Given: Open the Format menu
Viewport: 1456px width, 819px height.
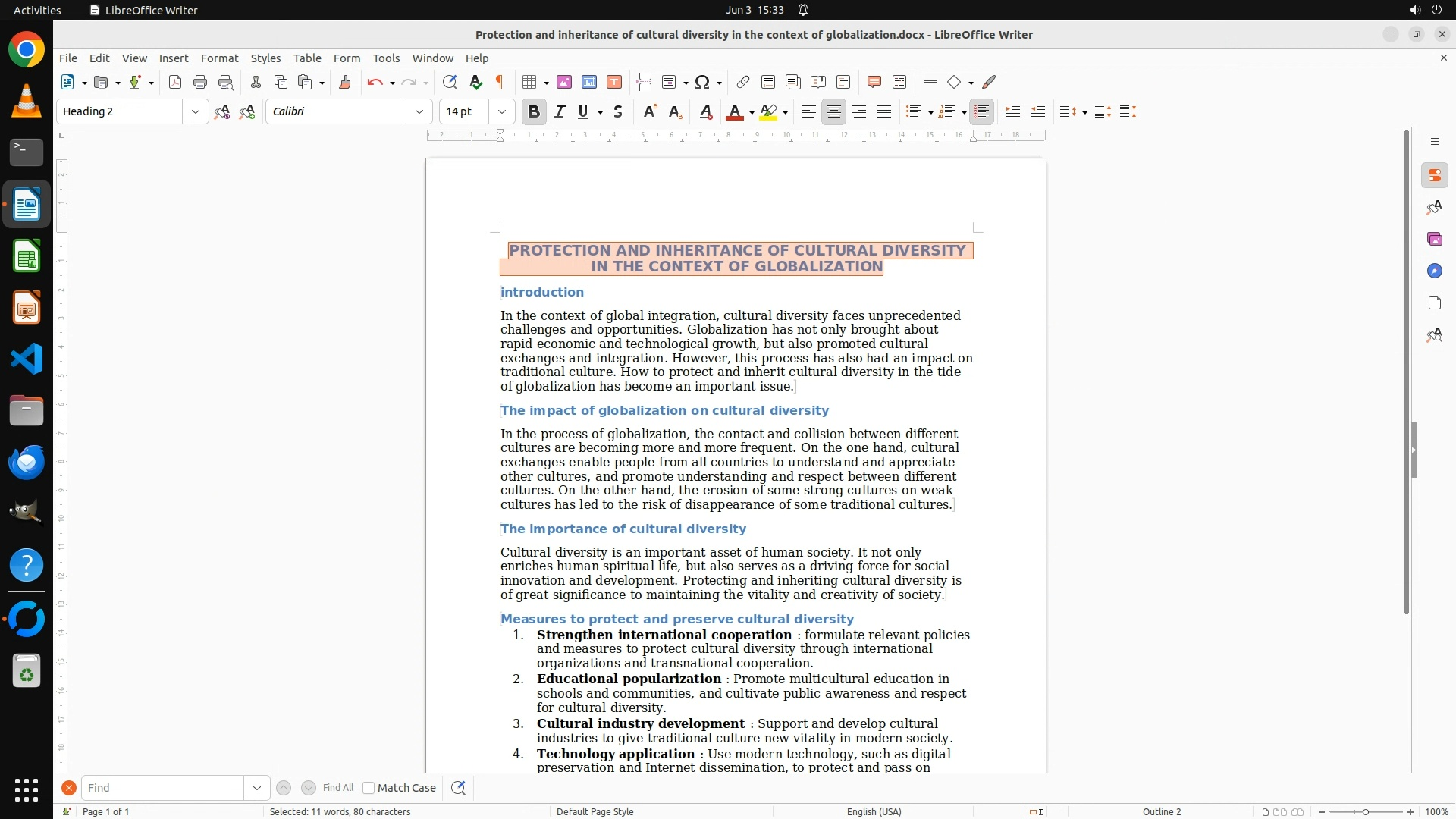Looking at the screenshot, I should click(x=219, y=58).
